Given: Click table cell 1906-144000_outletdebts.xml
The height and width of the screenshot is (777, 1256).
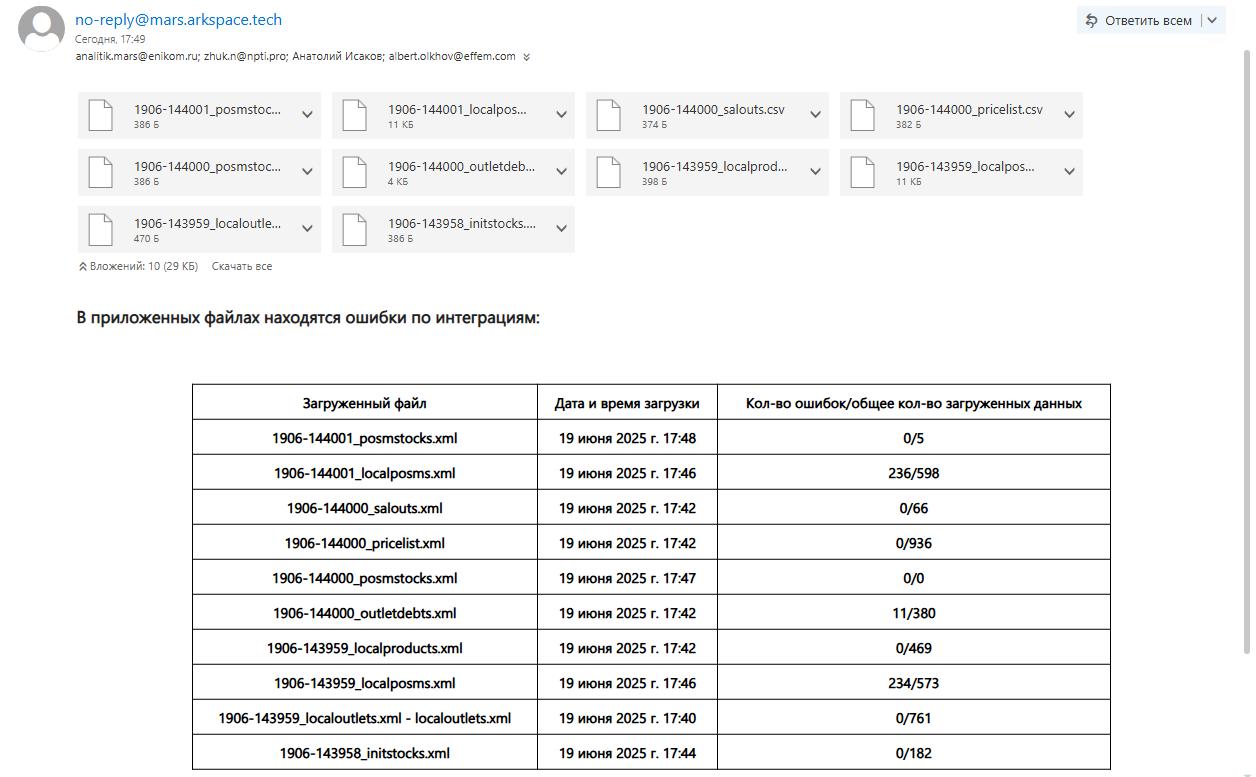Looking at the screenshot, I should tap(365, 613).
